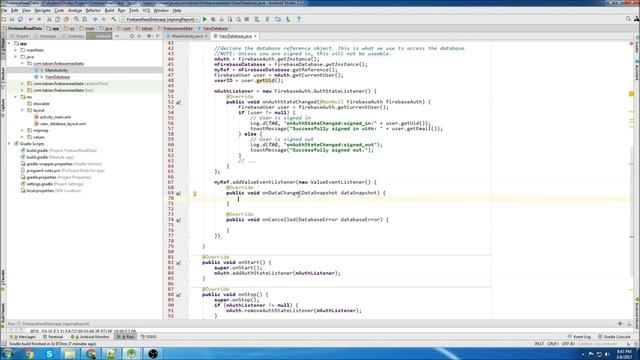Open the Terminal tool window
The image size is (640, 360).
pos(53,337)
